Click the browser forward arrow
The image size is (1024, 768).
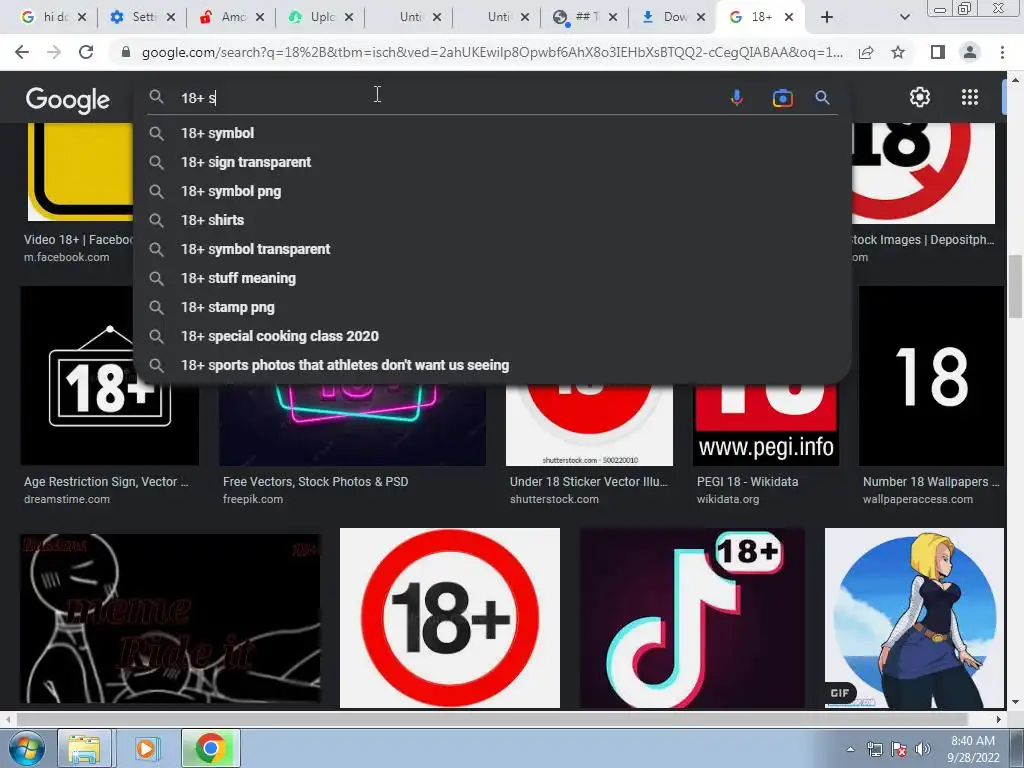tap(54, 52)
